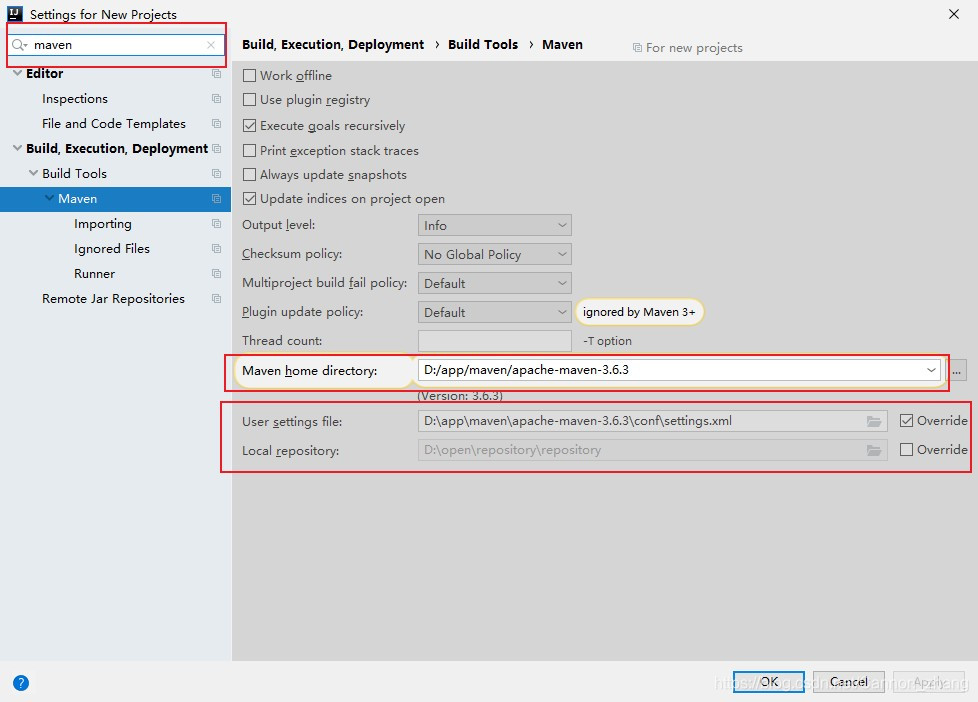Click the copy icon next to Build, Execution, Deployment
Image resolution: width=978 pixels, height=702 pixels.
pyautogui.click(x=216, y=149)
